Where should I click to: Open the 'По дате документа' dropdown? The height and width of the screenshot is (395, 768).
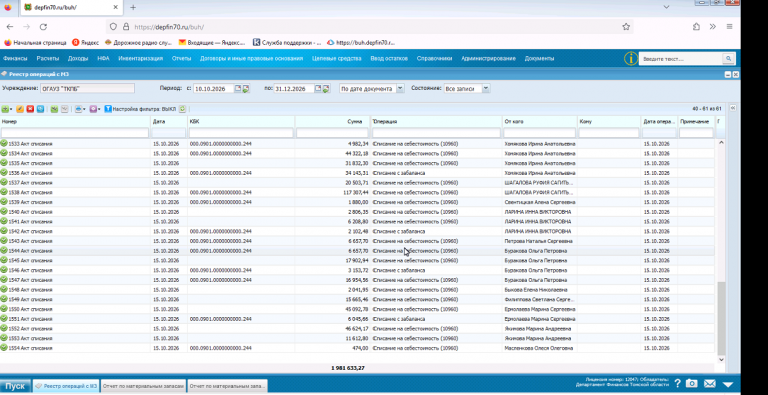point(400,89)
